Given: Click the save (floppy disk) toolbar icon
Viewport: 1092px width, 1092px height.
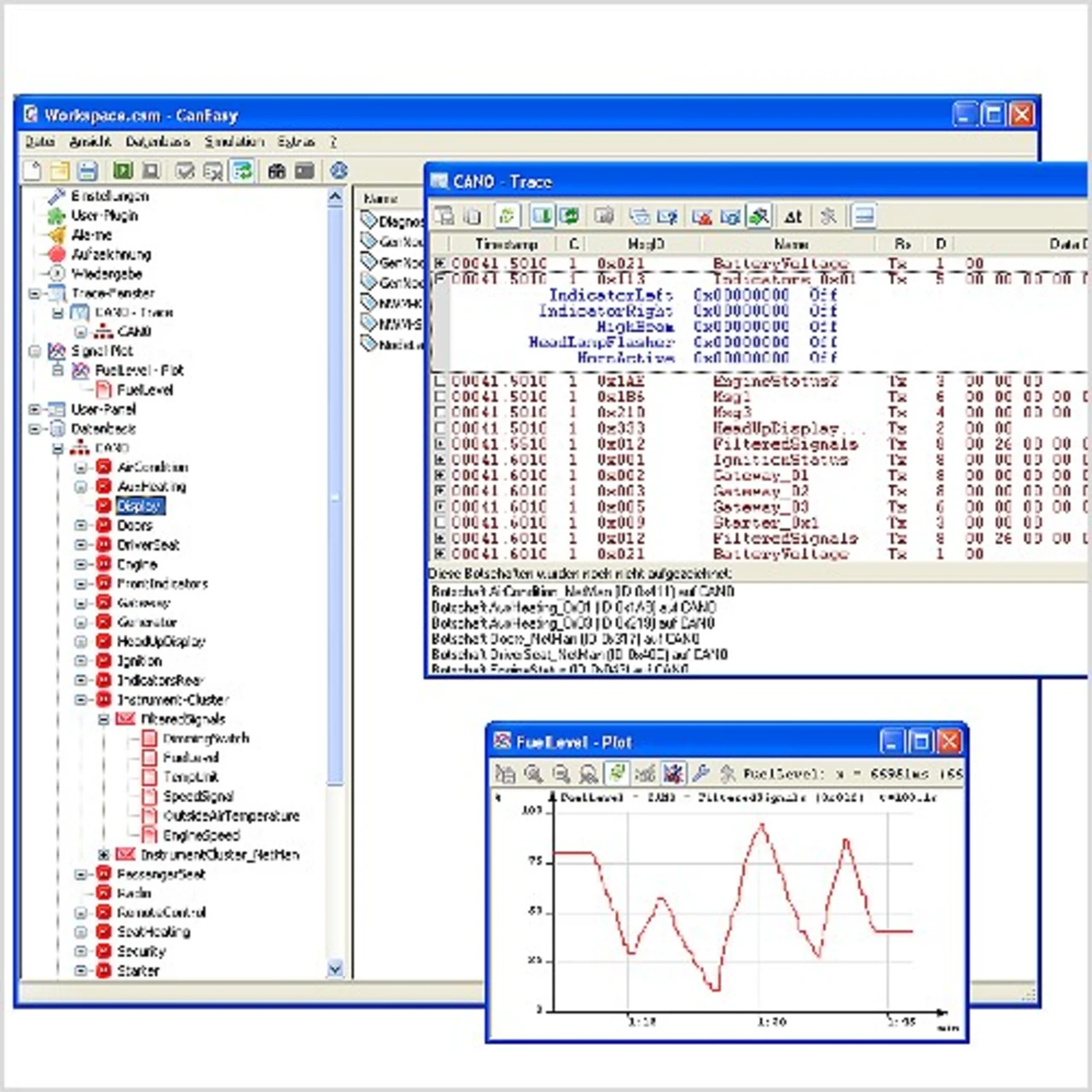Looking at the screenshot, I should coord(87,171).
